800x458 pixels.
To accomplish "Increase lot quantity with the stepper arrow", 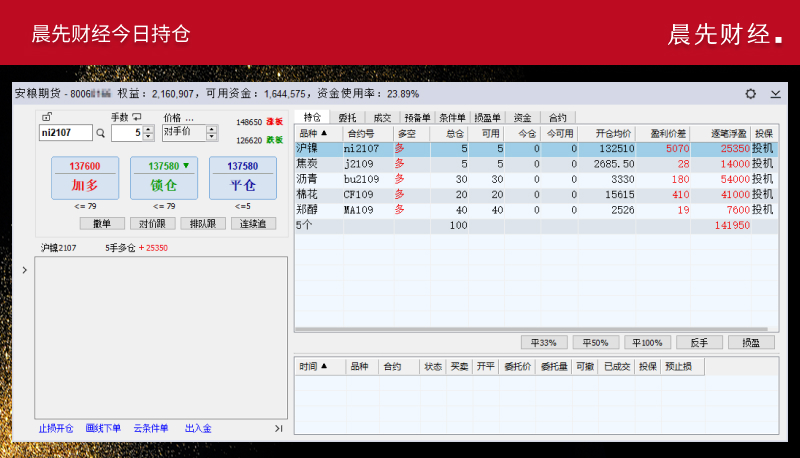I will [150, 128].
